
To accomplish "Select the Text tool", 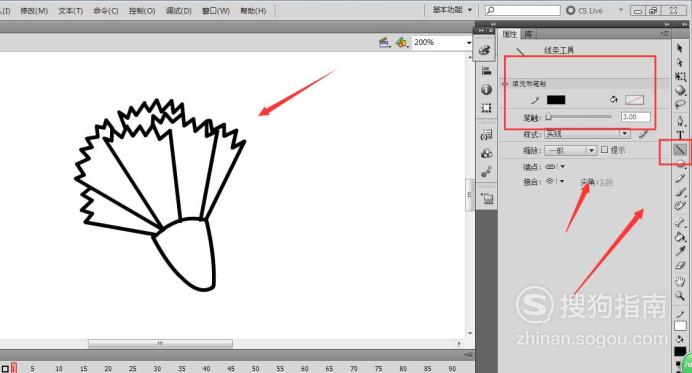I will [680, 135].
